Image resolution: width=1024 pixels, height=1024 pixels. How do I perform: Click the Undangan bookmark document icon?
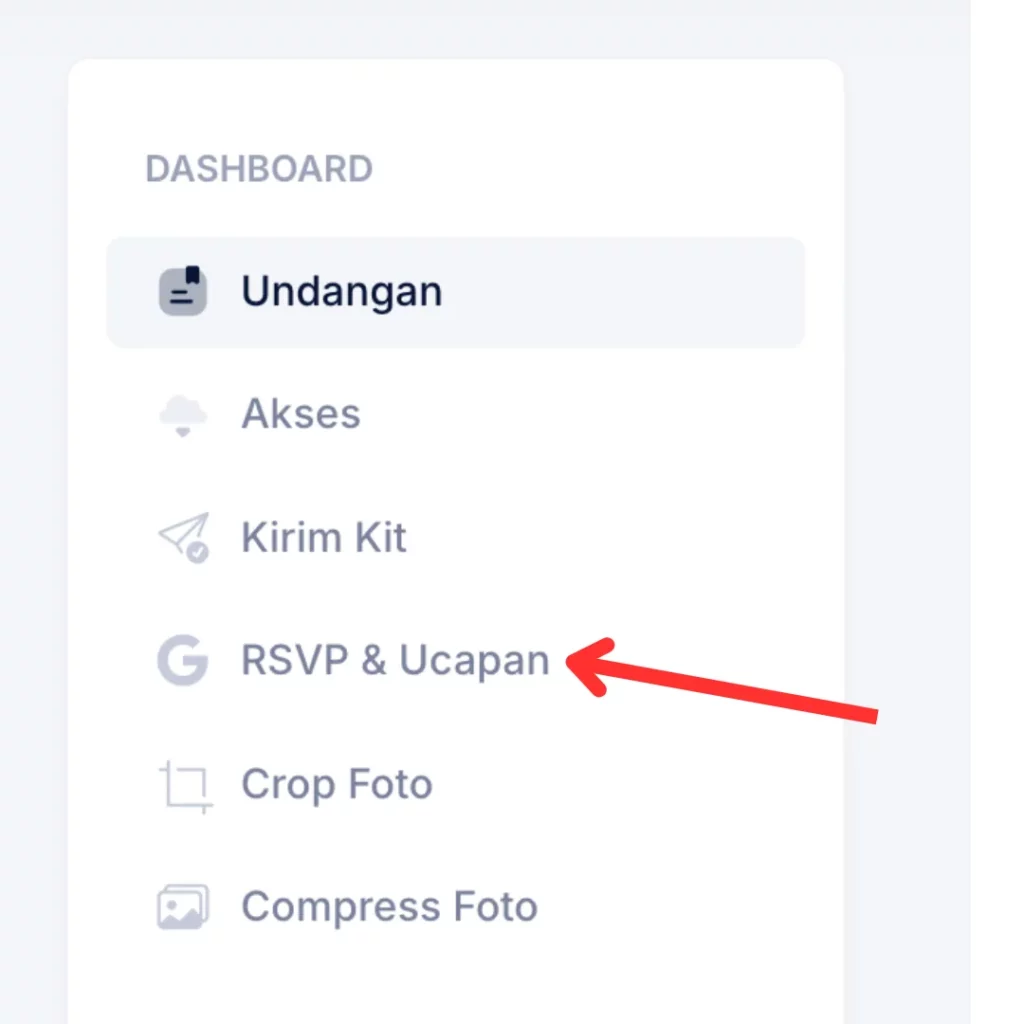tap(183, 291)
